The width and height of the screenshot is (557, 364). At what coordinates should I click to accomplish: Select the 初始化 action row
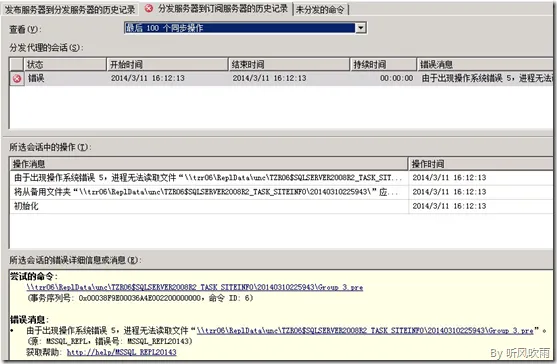tap(281, 206)
